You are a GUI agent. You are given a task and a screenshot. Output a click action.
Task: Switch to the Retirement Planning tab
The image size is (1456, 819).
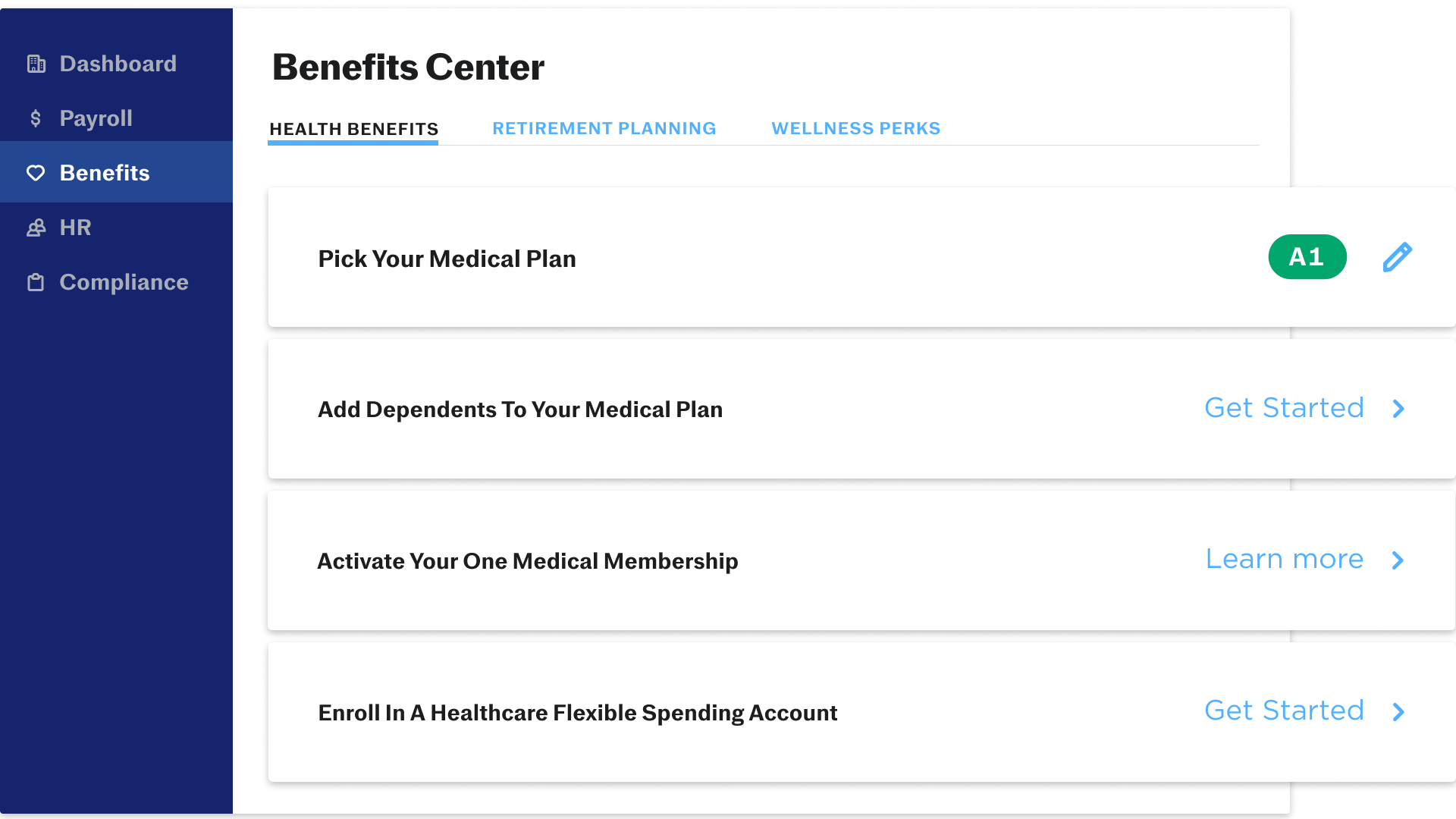point(604,128)
